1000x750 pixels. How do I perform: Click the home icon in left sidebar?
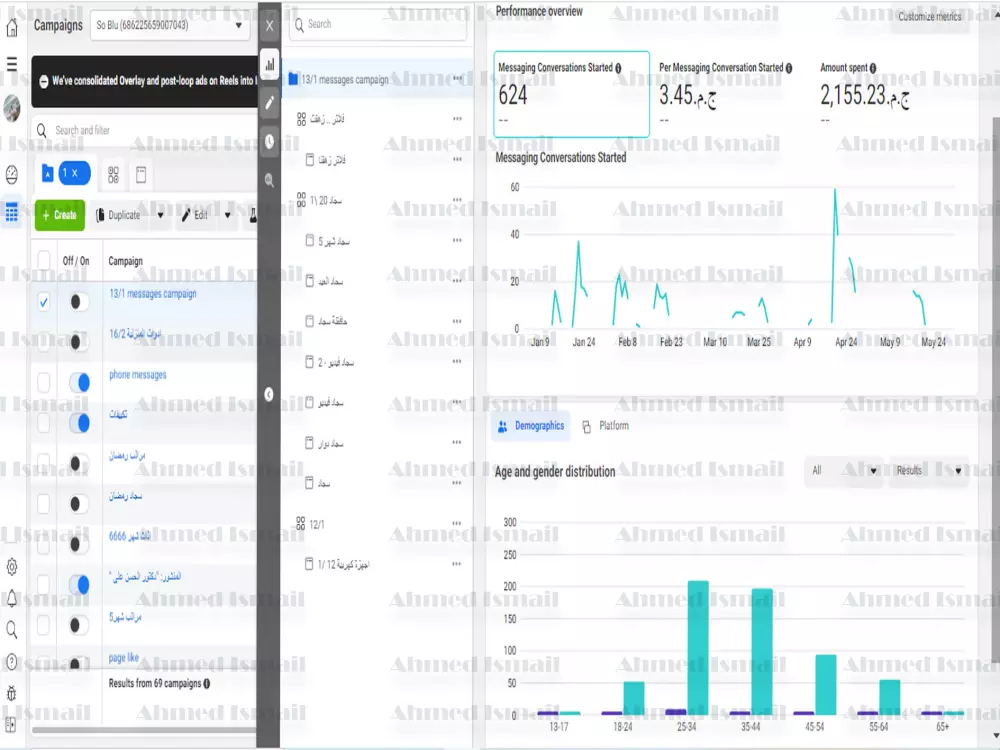[11, 28]
